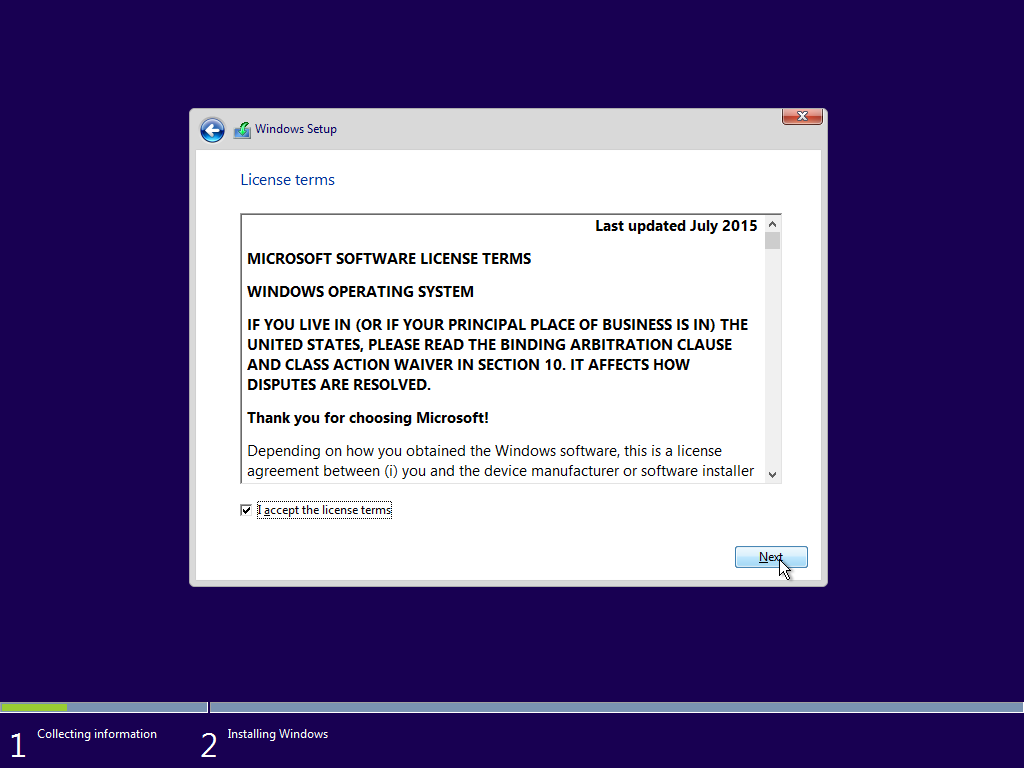Click the step 1 numeral at bottom left
The width and height of the screenshot is (1024, 768).
click(x=17, y=744)
